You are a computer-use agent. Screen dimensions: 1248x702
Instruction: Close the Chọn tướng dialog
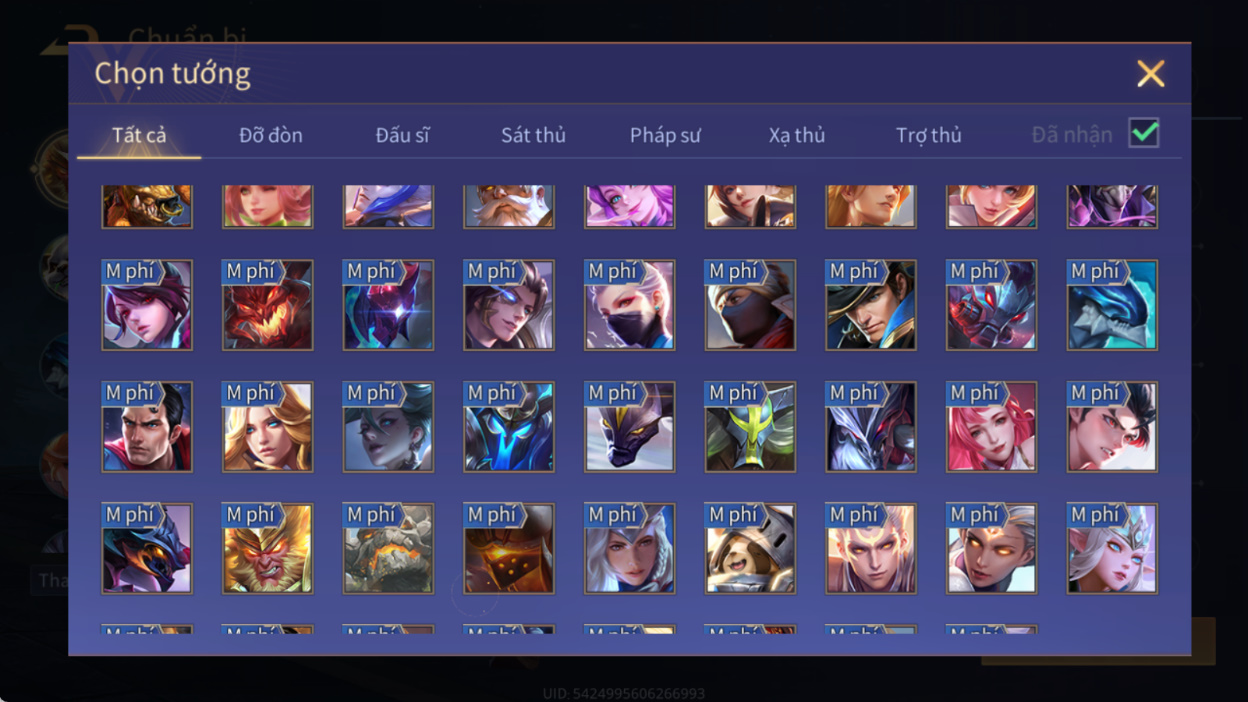click(1151, 73)
